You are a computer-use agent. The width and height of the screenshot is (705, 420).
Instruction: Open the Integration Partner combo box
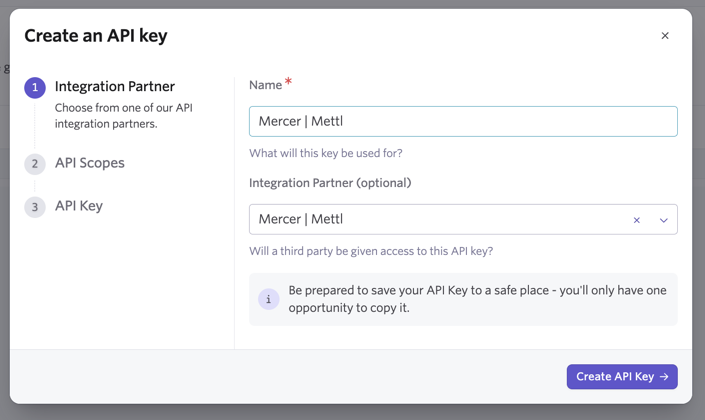(x=463, y=219)
